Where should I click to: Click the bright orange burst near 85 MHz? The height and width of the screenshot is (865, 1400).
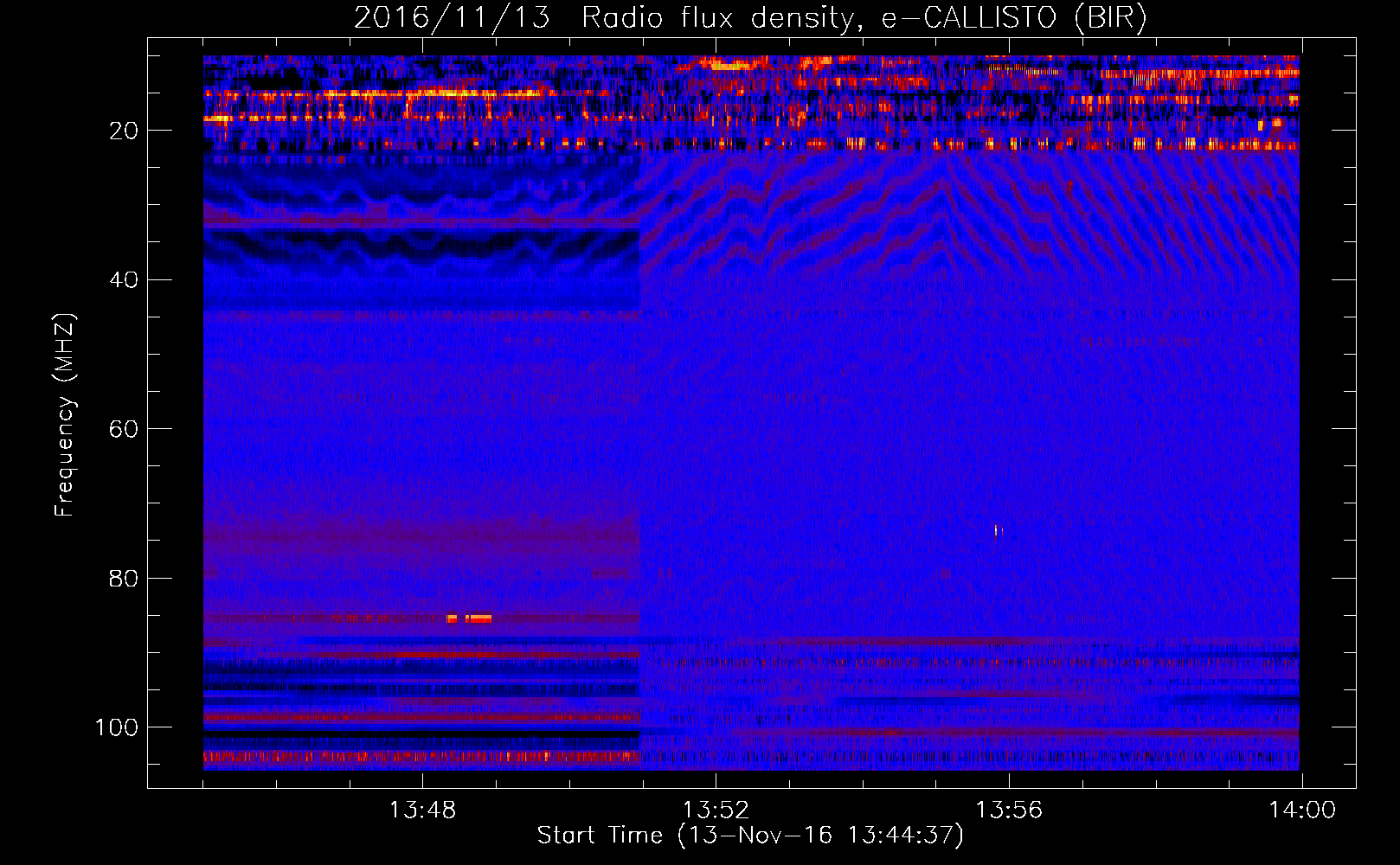[x=469, y=618]
